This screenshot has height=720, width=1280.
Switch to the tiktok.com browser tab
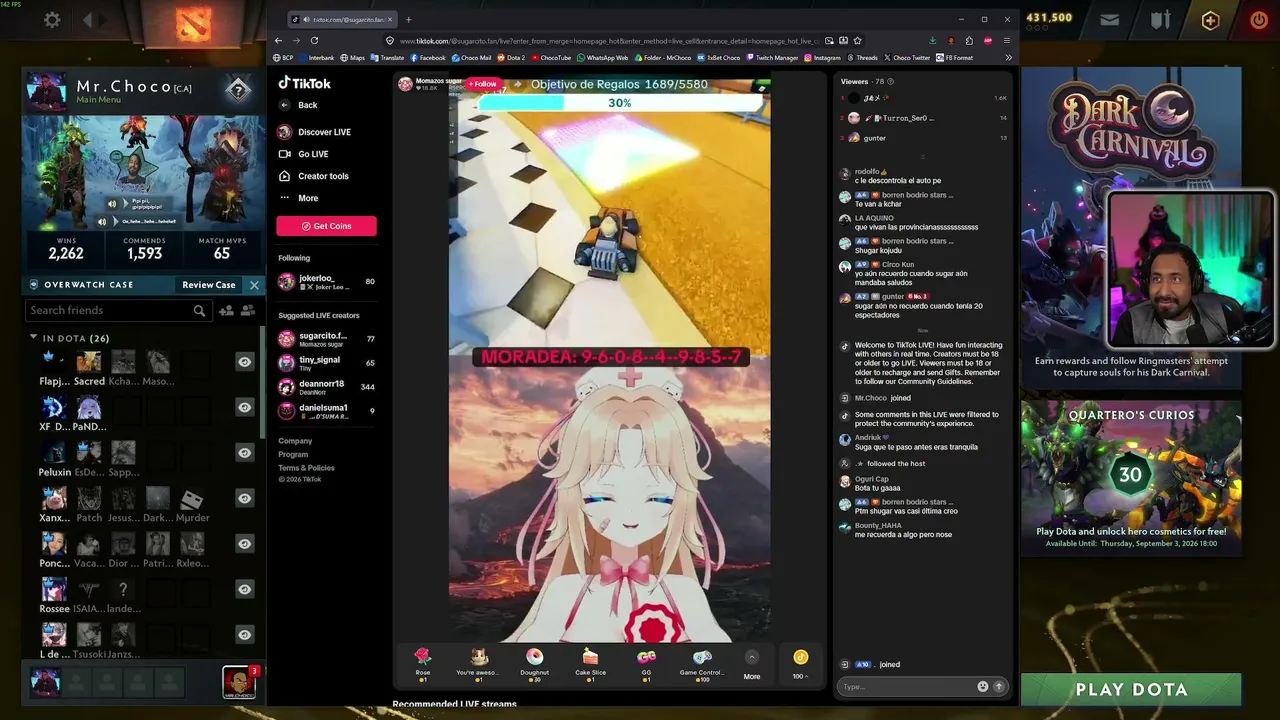coord(341,20)
